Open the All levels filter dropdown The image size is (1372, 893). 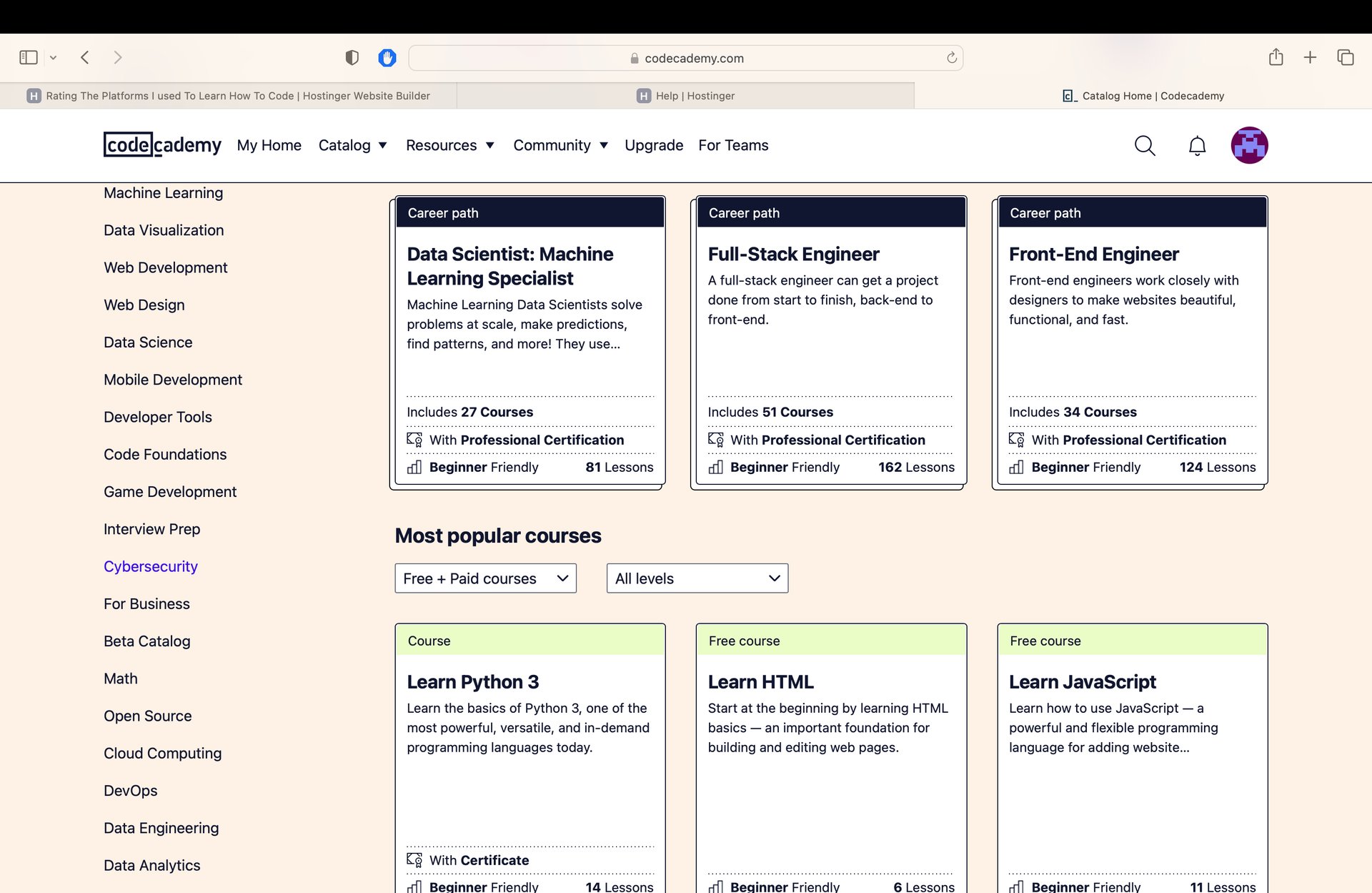tap(697, 578)
